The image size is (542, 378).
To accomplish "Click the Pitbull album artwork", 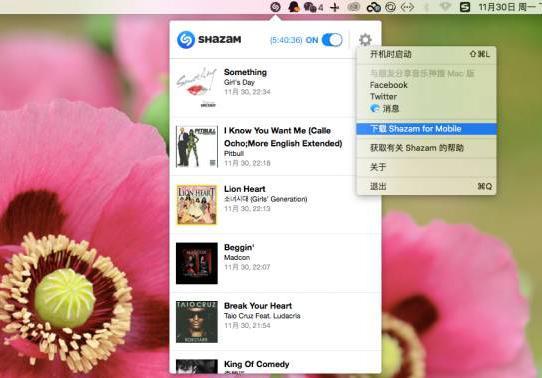I will 197,147.
